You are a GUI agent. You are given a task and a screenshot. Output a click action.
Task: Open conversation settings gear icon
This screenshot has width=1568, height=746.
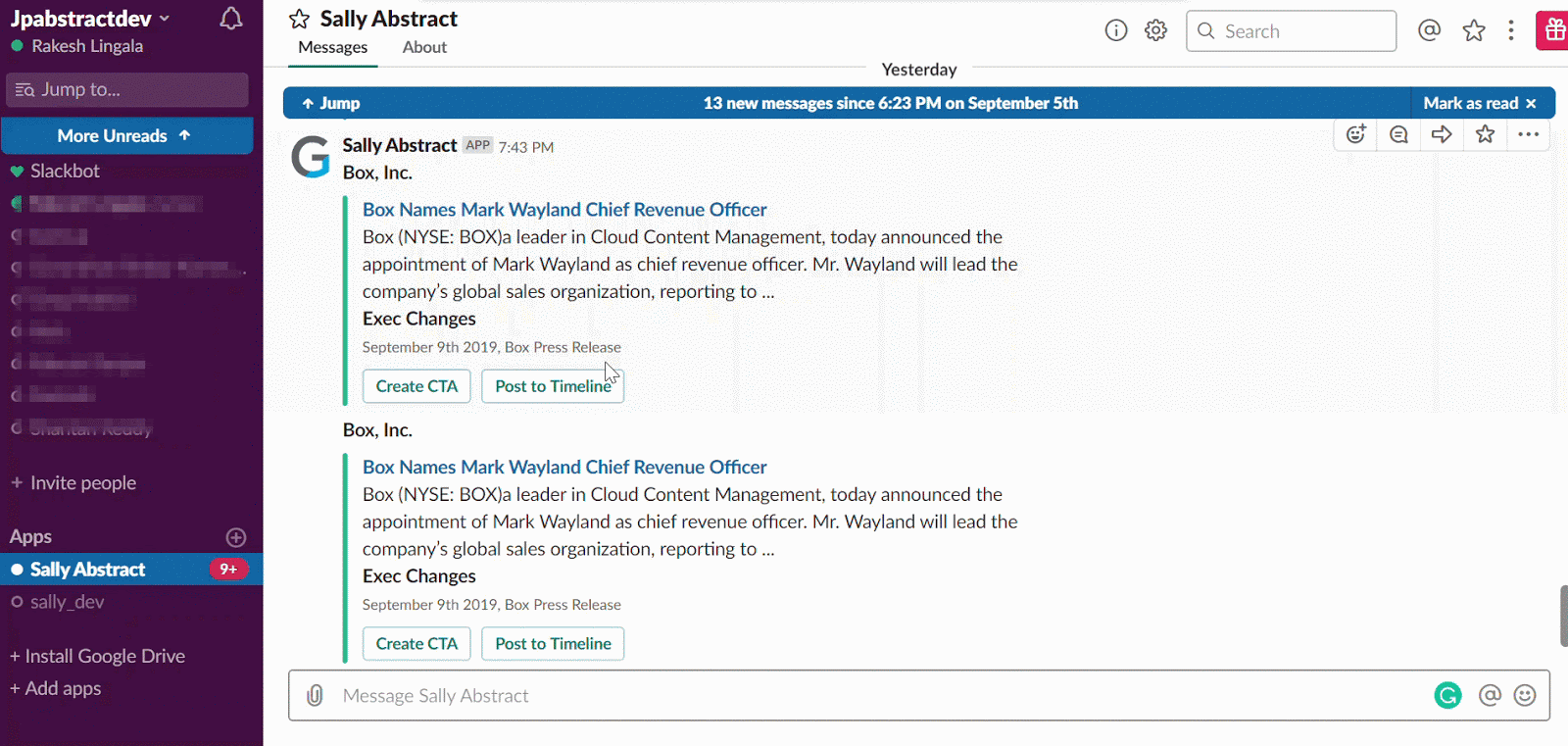[1156, 30]
